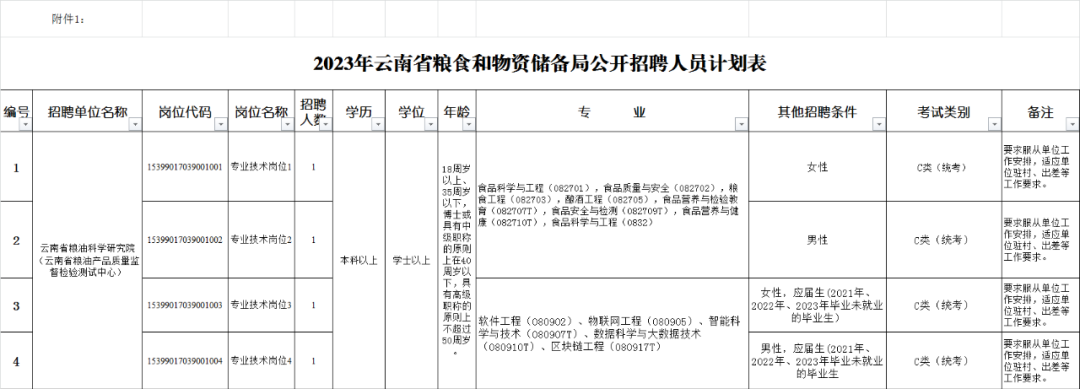Select row number cell 2
Screen dimensions: 1080x389
point(17,240)
